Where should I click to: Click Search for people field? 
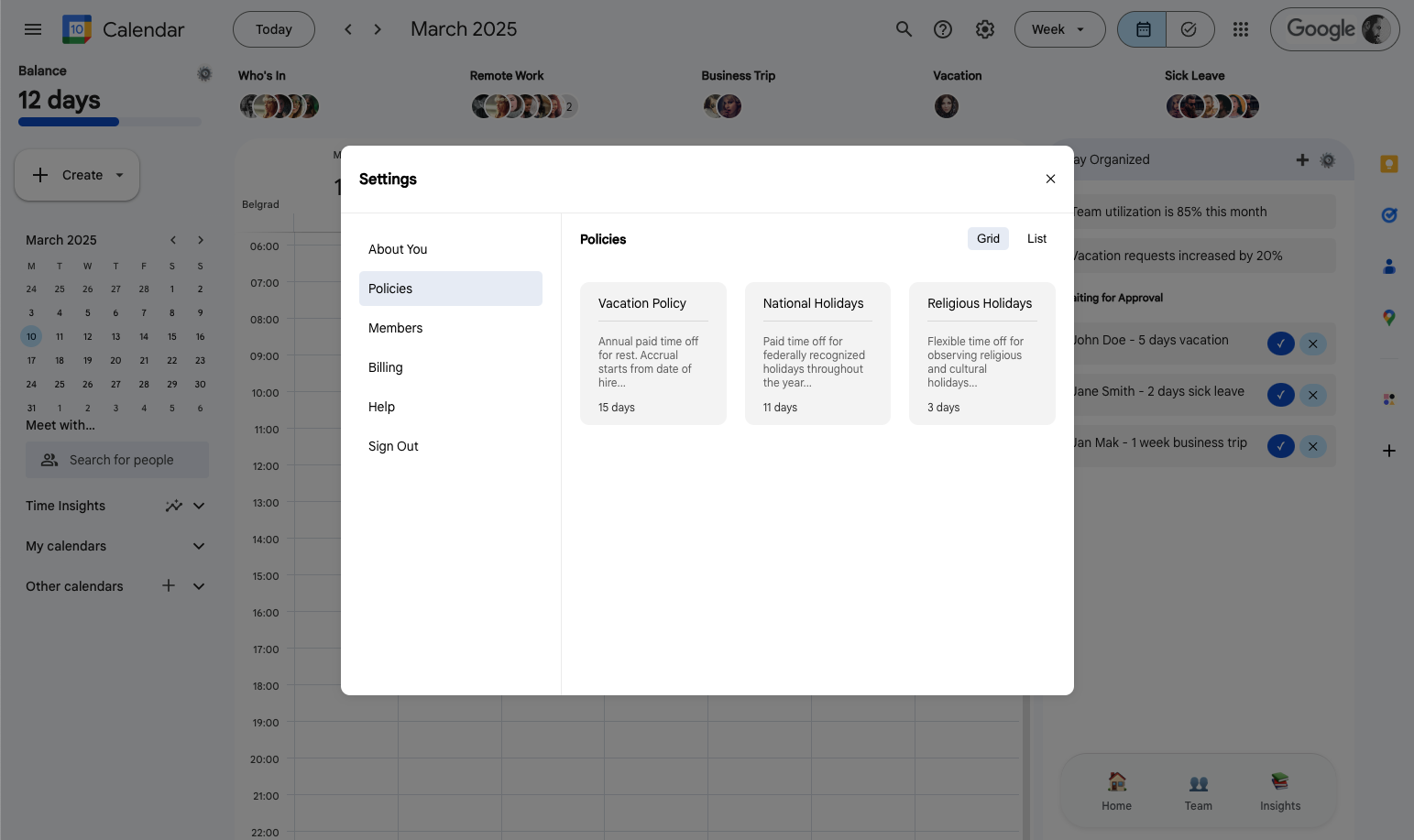117,460
